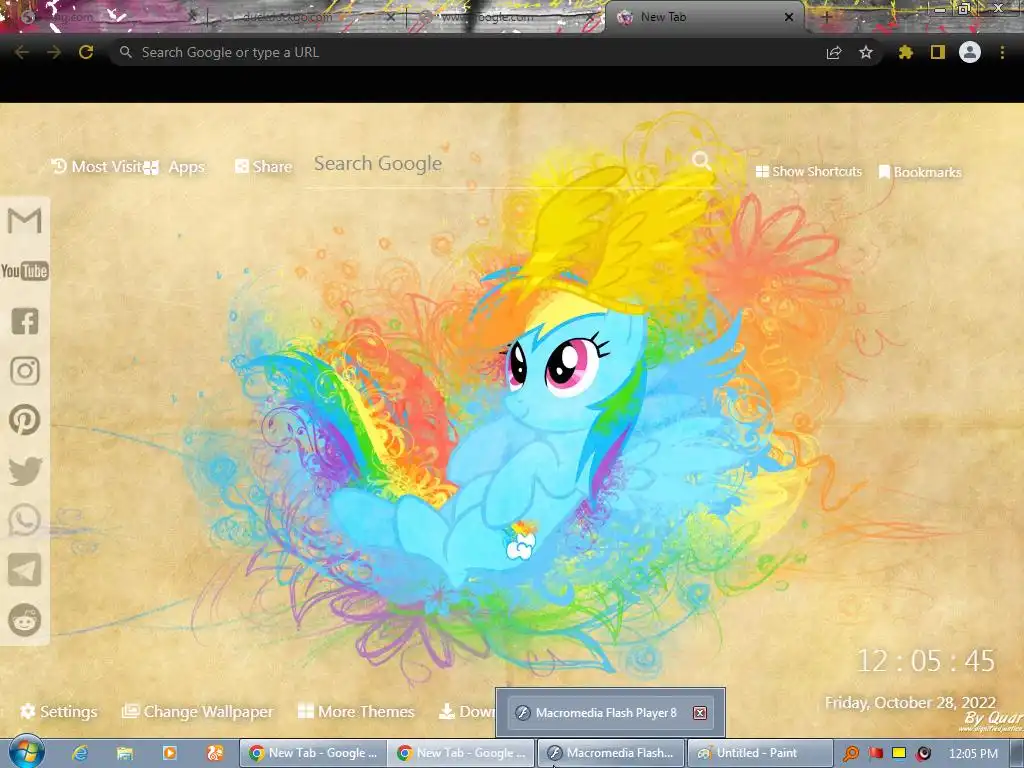Open the Most Visited list
Screen dimensions: 1024x768
97,167
